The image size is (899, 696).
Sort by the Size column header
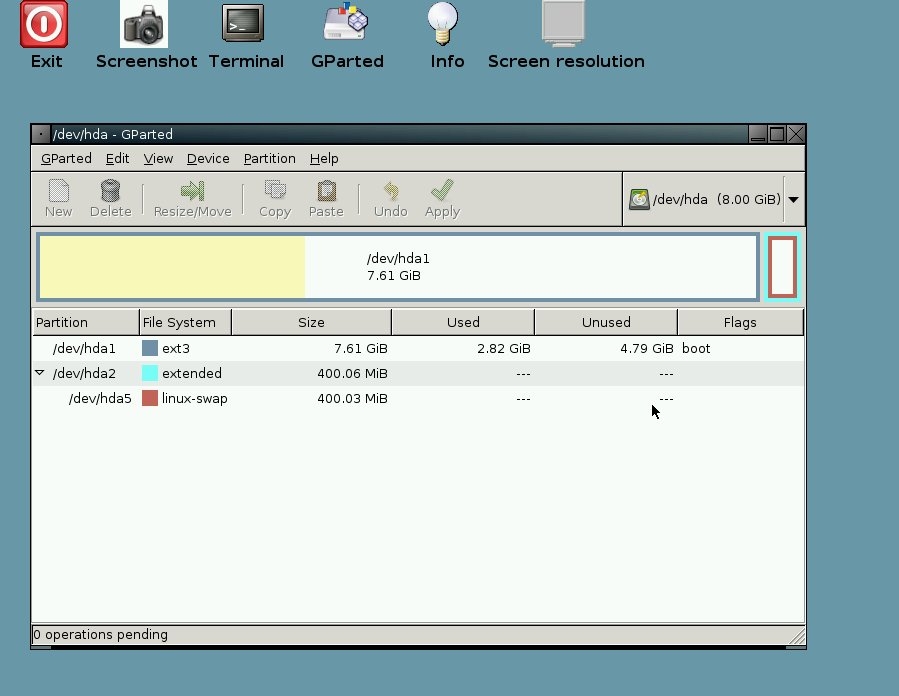(311, 322)
